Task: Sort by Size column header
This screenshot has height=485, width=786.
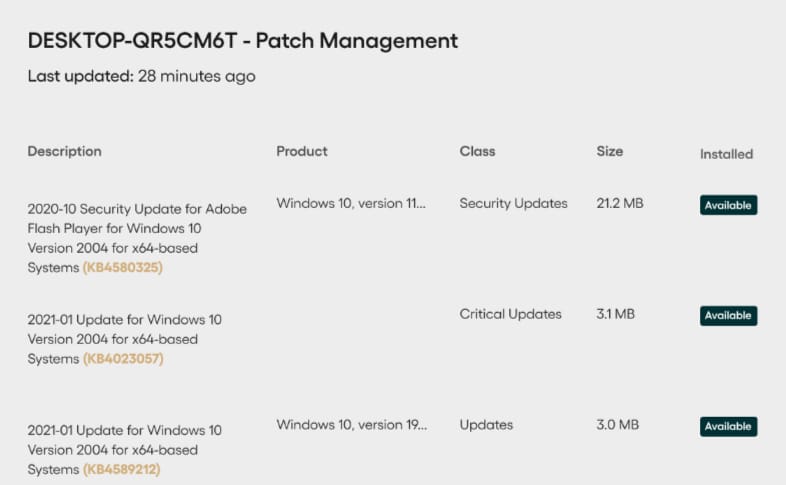Action: [x=610, y=151]
